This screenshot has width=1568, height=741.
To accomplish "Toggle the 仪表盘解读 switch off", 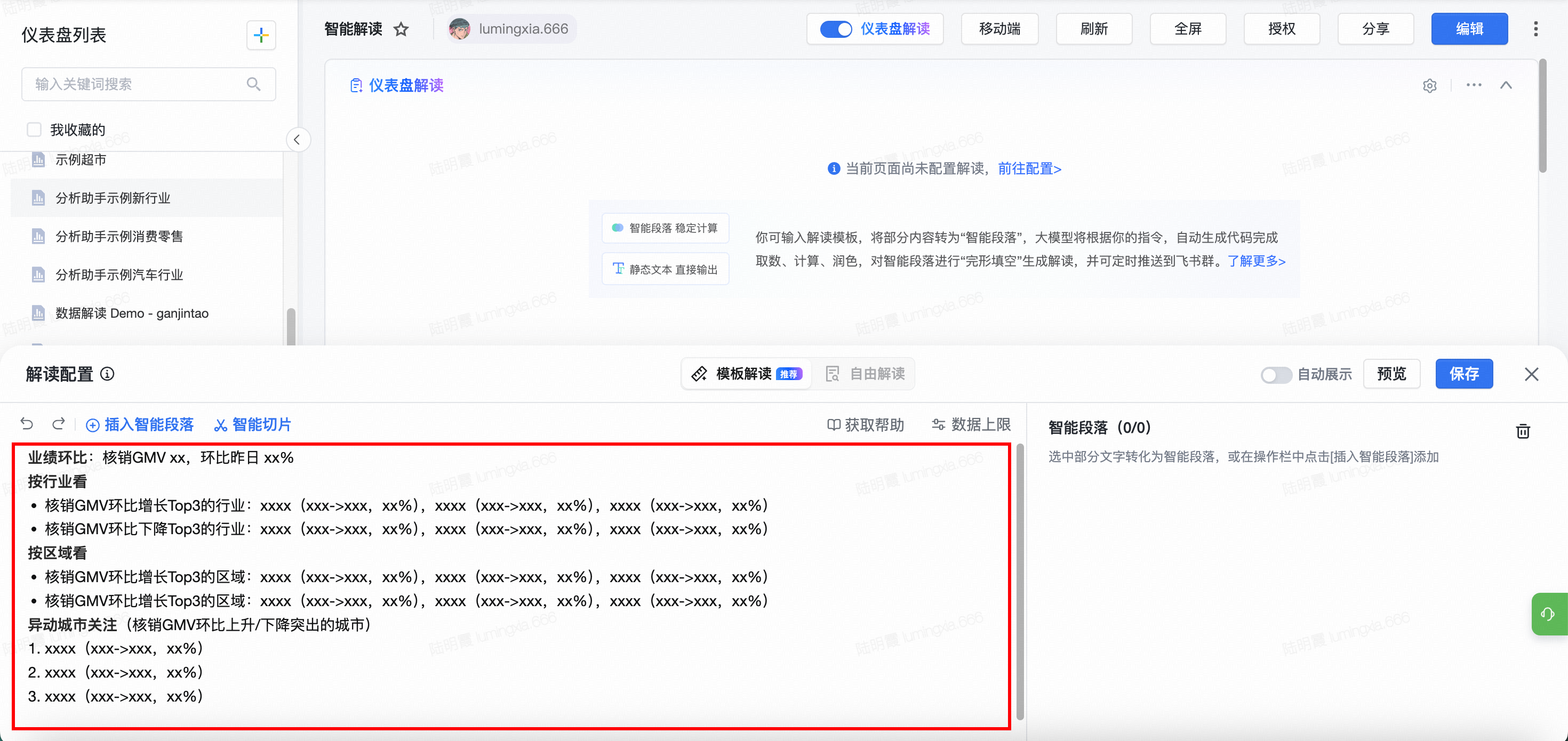I will (x=835, y=29).
